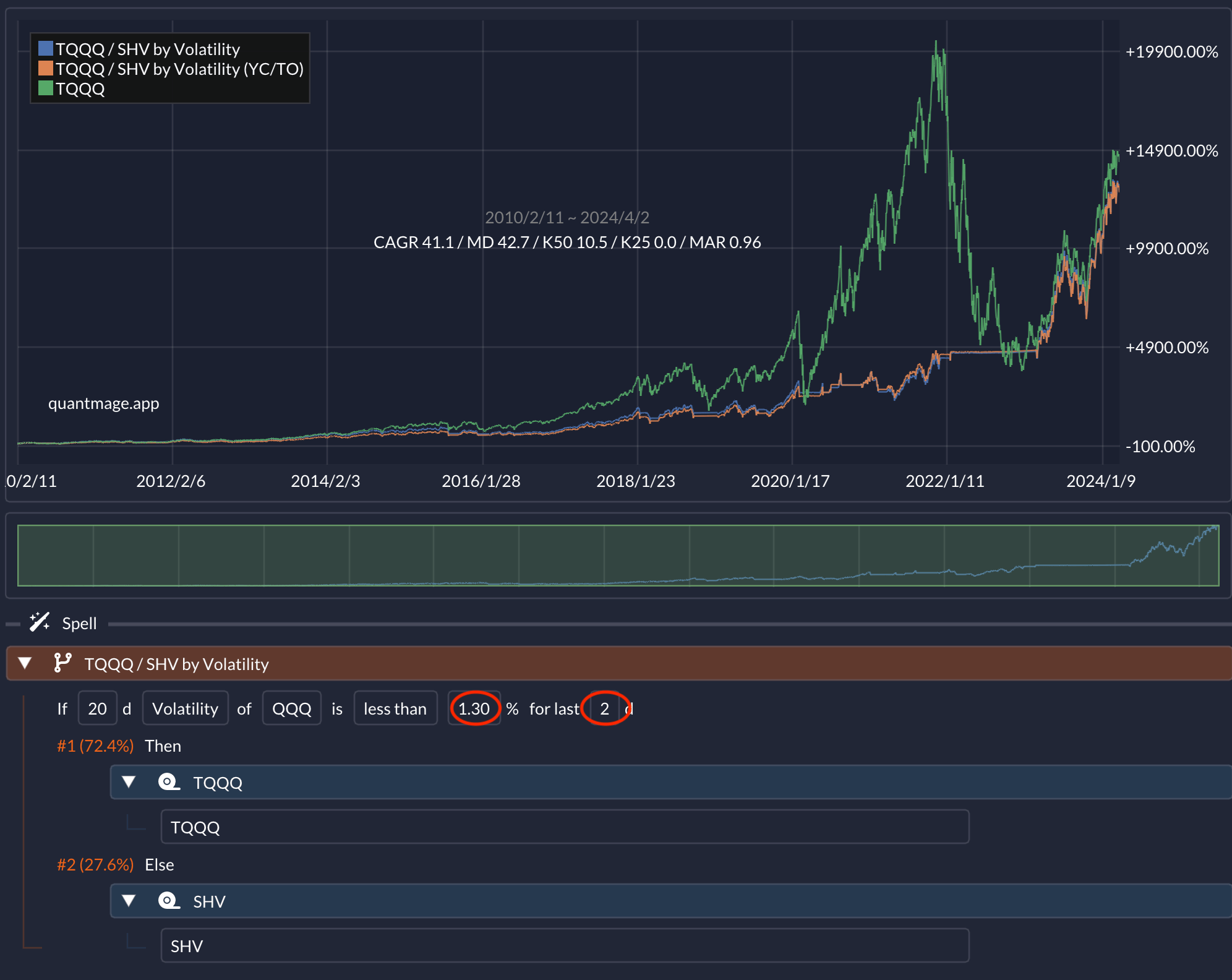Image resolution: width=1232 pixels, height=980 pixels.
Task: Click the 2016/1/28 x-axis date label
Action: tap(481, 481)
